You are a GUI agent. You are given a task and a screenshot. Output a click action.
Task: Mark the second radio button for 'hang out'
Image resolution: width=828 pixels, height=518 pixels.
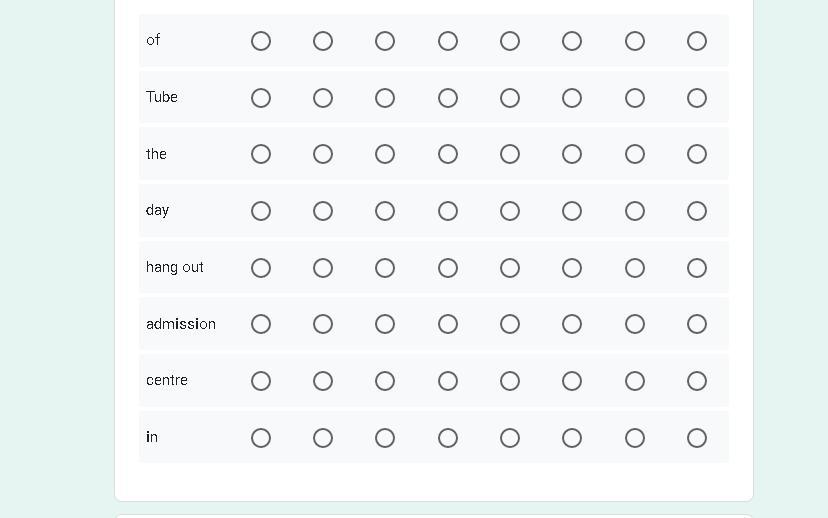(x=323, y=268)
